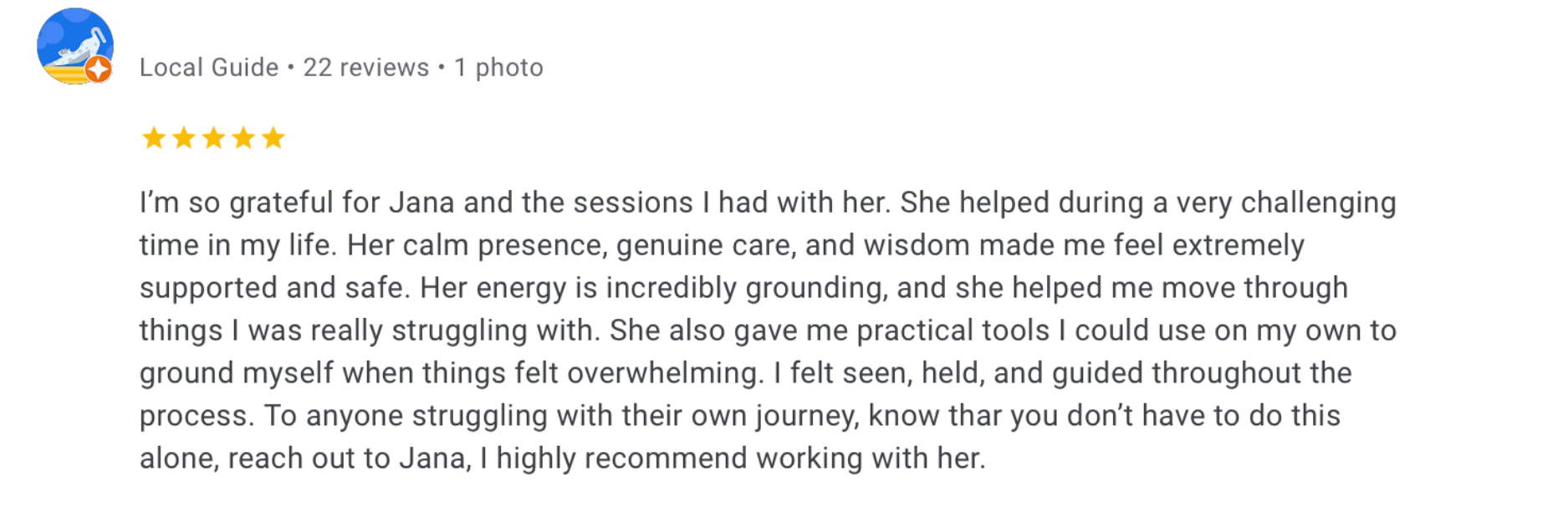Select the fourth yellow rating star

point(243,138)
